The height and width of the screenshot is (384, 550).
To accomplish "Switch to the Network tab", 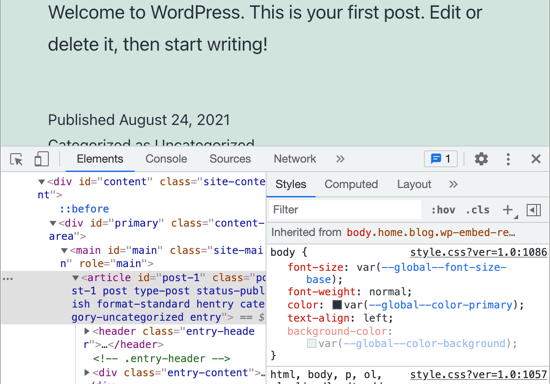I will coord(295,159).
